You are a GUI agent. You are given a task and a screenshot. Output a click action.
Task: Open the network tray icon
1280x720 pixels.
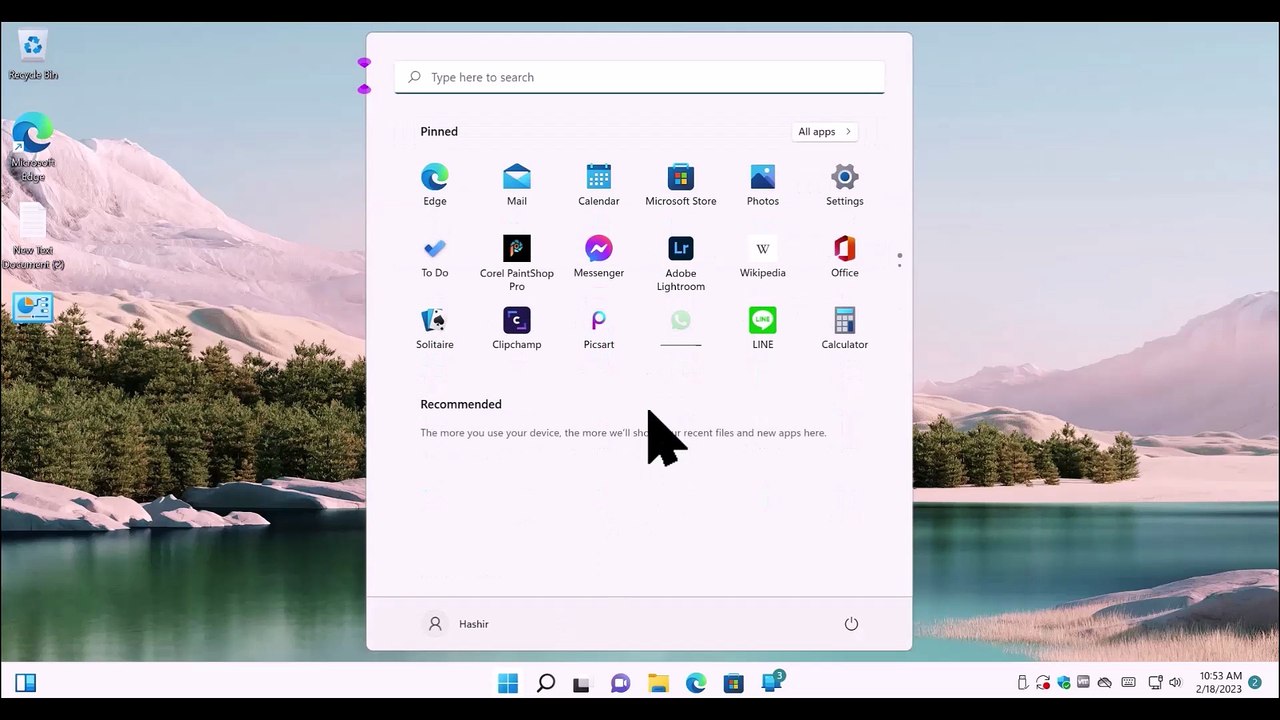(x=1154, y=683)
